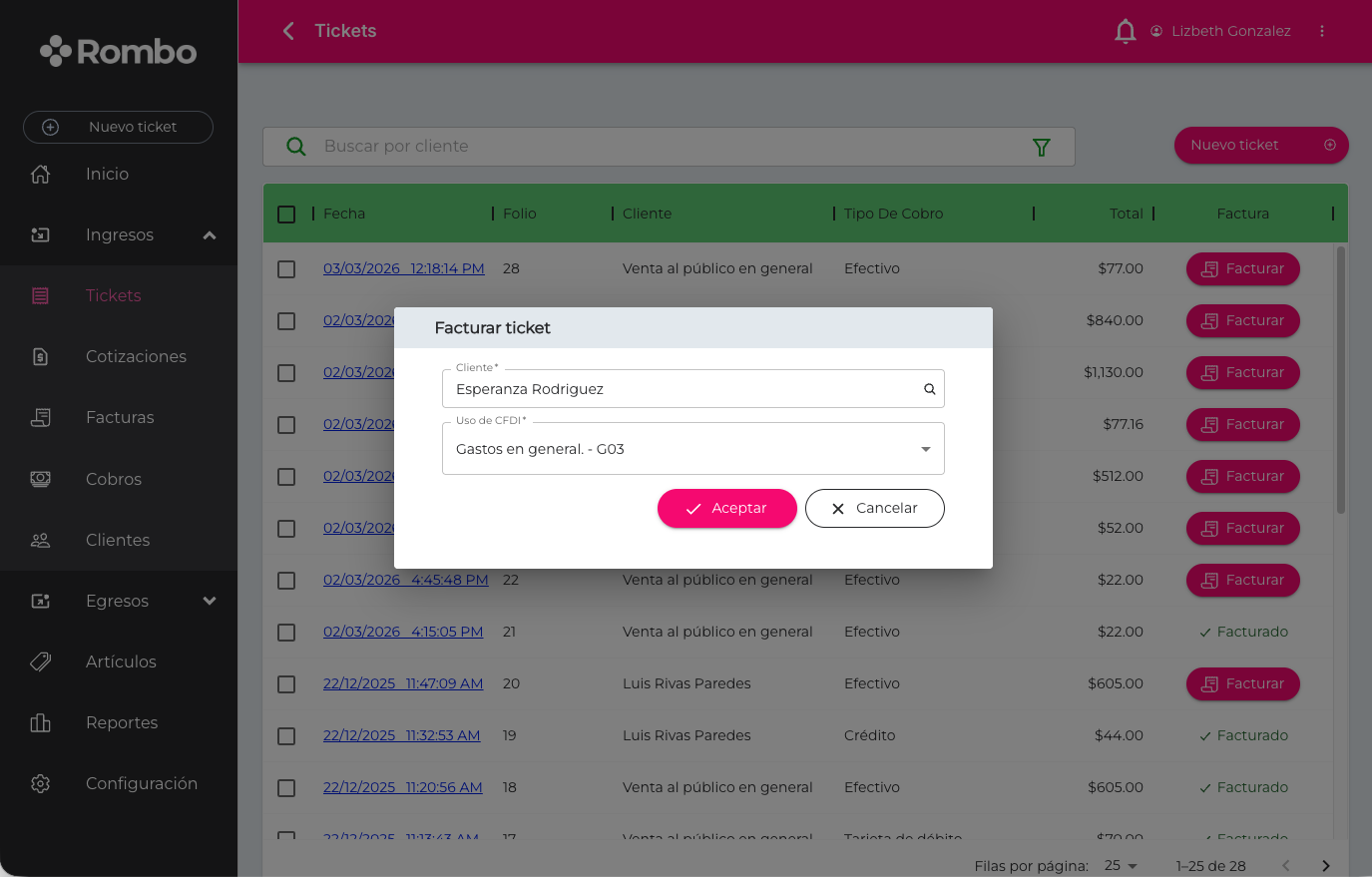The height and width of the screenshot is (877, 1372).
Task: Open Cotizaciones from the sidebar
Action: pos(136,356)
